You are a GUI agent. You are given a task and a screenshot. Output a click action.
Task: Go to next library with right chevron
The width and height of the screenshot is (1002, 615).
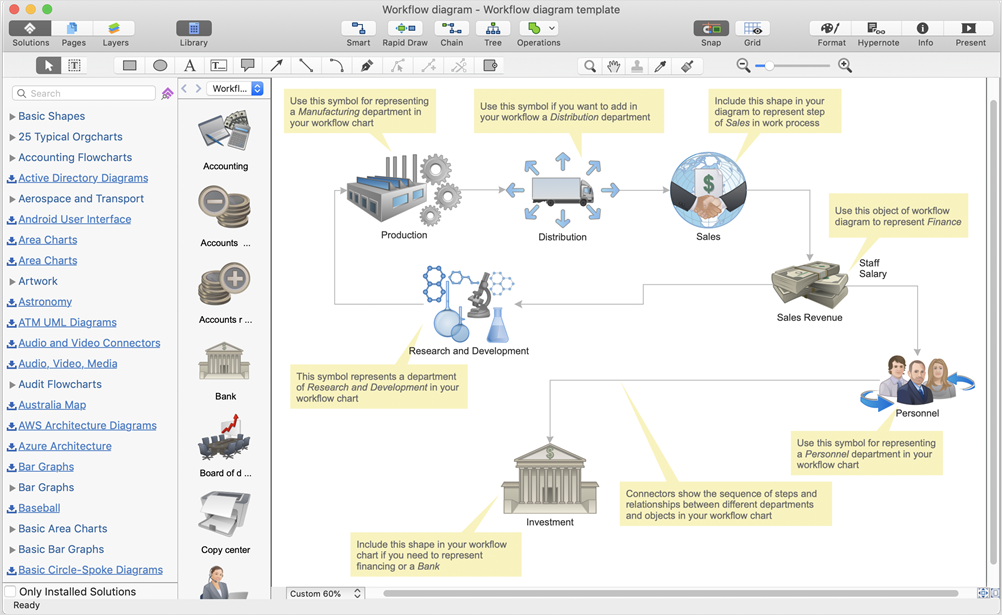[198, 88]
